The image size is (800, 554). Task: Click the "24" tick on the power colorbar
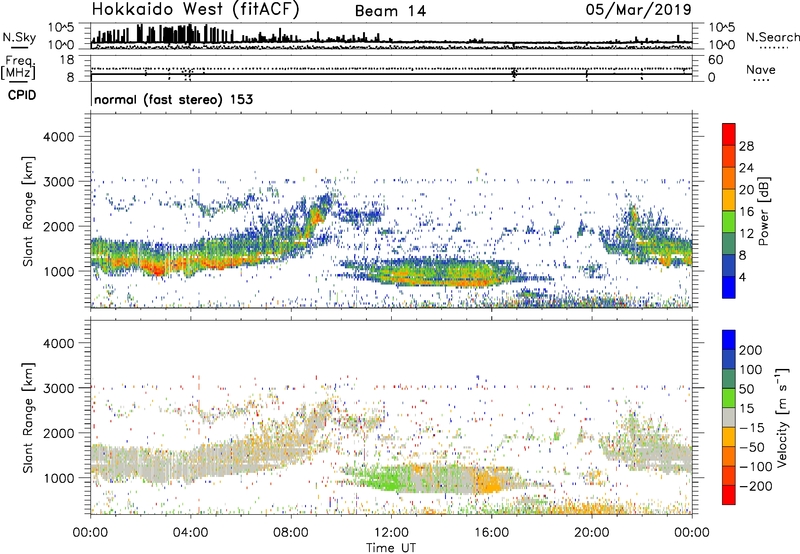[746, 168]
